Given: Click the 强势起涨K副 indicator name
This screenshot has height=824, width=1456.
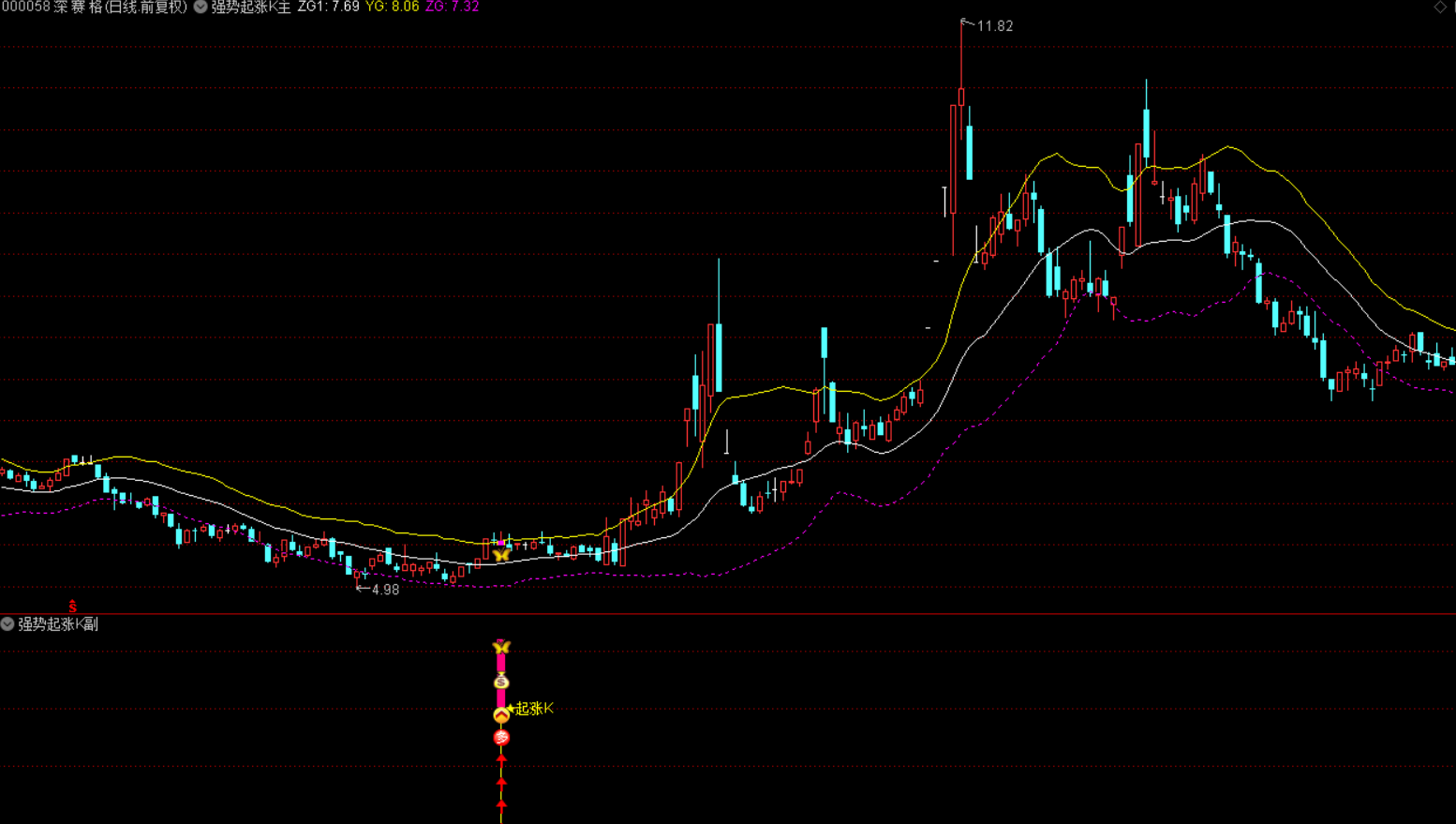Looking at the screenshot, I should click(58, 623).
